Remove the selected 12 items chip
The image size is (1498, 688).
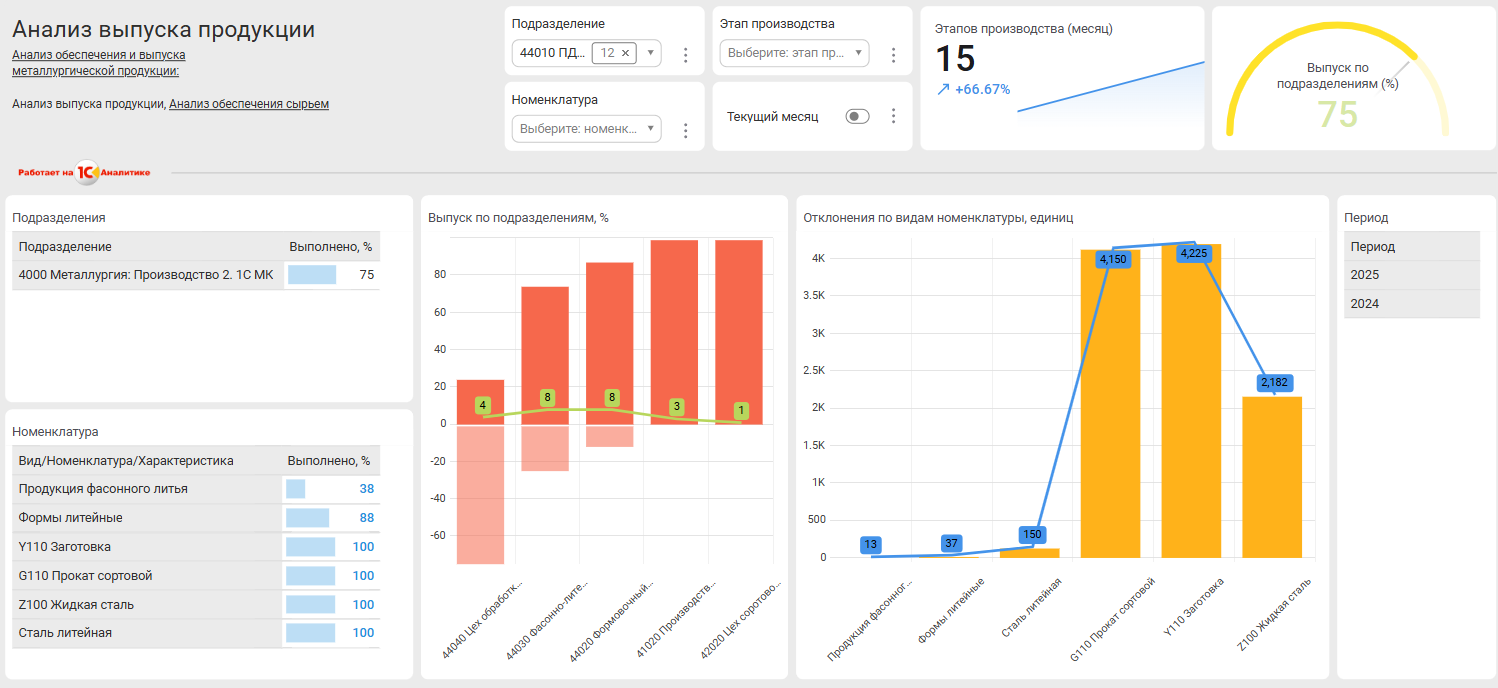tap(626, 53)
